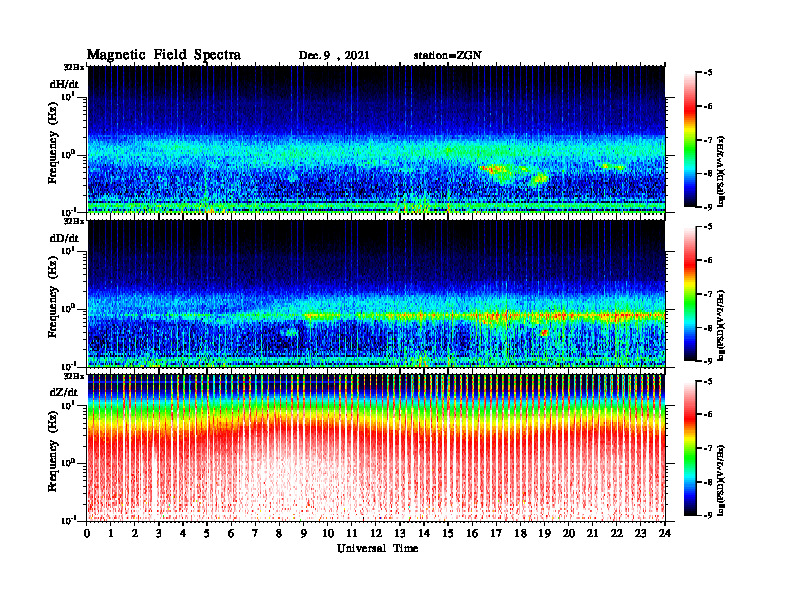This screenshot has height=612, width=792.
Task: Click hour 22 on the Universal Time axis
Action: pos(617,533)
